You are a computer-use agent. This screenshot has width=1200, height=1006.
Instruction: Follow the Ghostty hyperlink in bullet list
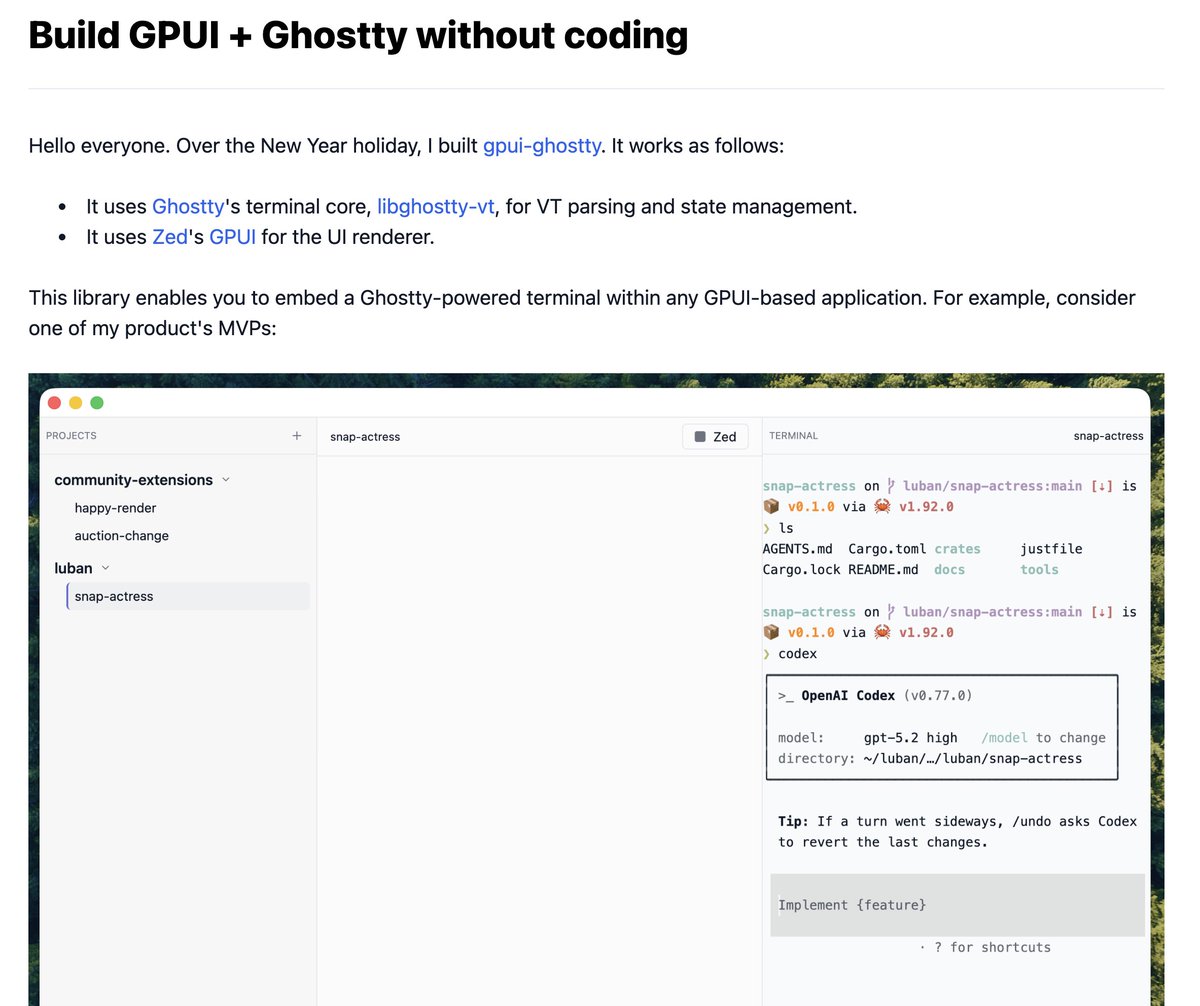(x=188, y=207)
